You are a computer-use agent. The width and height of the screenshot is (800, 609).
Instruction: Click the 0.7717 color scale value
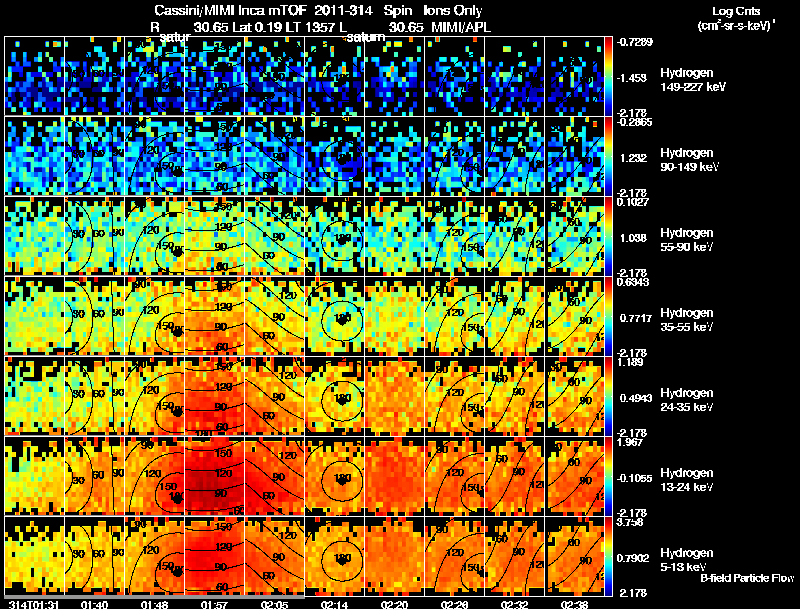[636, 318]
